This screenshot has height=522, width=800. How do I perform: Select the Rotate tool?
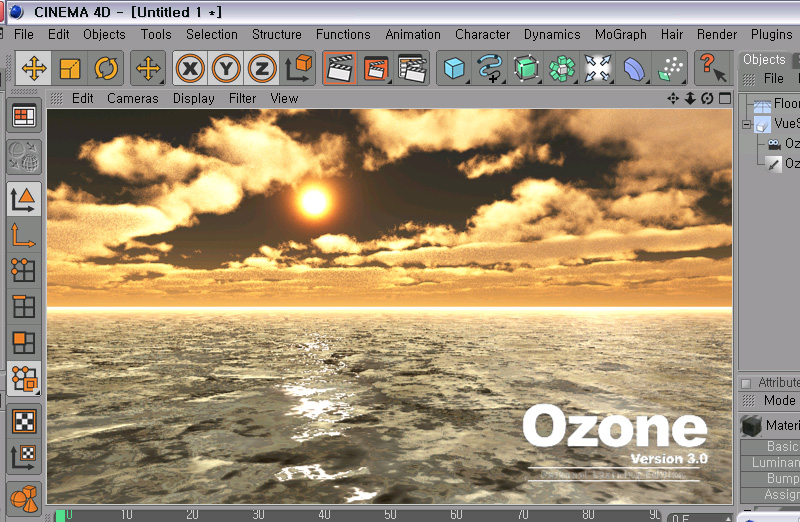pos(106,68)
